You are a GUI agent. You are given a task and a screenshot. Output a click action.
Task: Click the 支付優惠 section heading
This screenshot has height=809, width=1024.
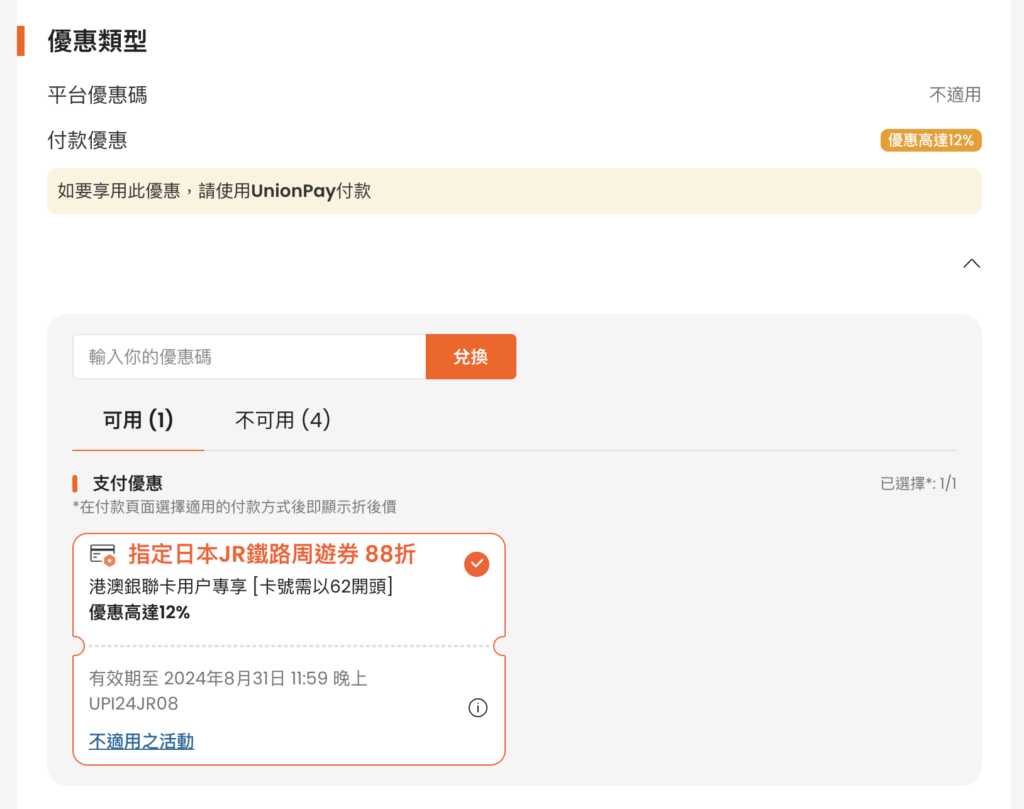pyautogui.click(x=127, y=483)
